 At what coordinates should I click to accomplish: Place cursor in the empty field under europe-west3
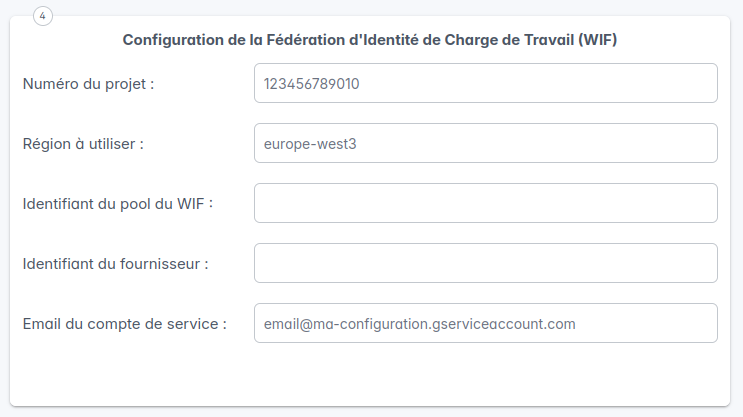(x=486, y=203)
